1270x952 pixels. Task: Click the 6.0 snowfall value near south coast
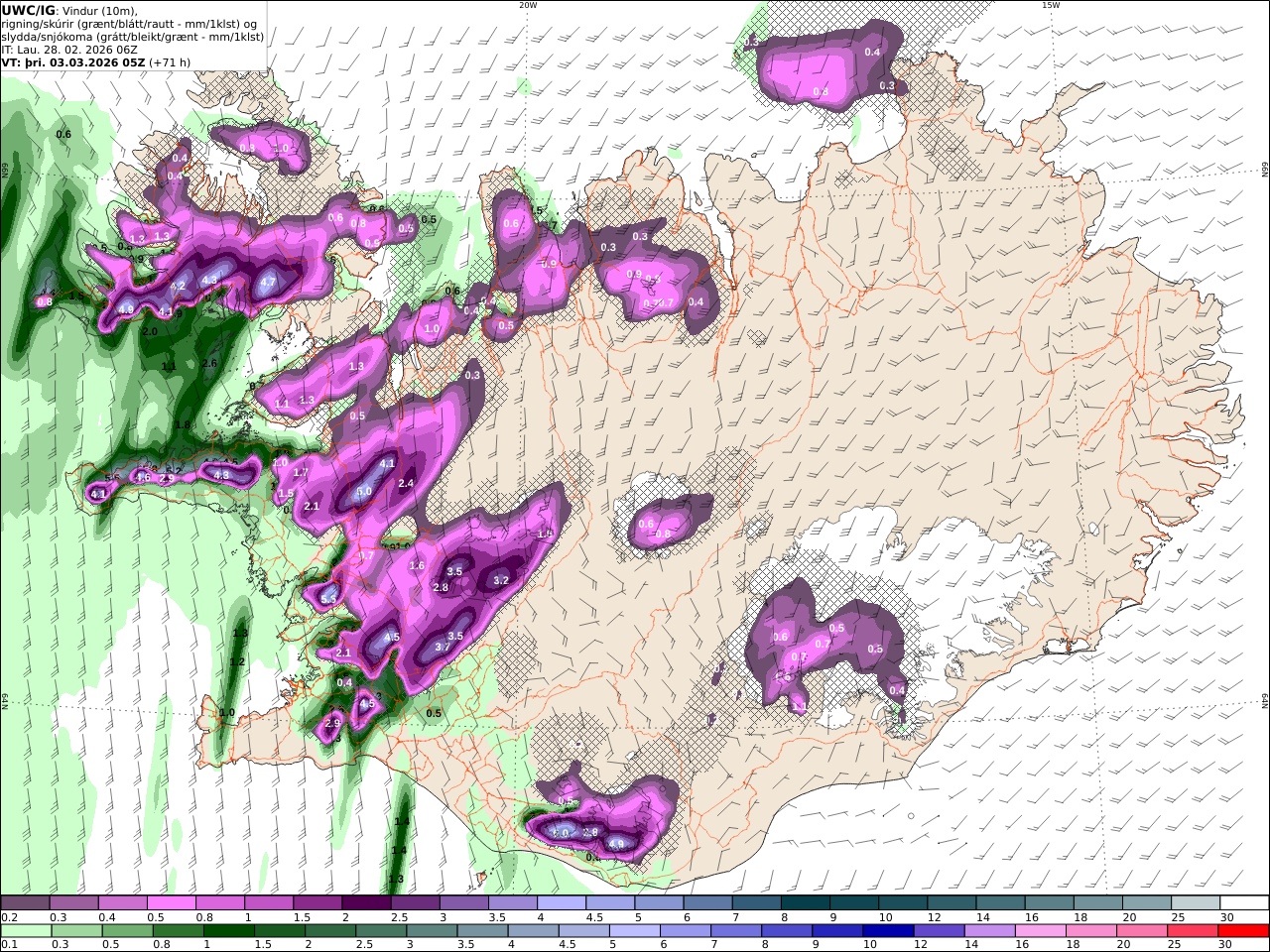(x=561, y=833)
